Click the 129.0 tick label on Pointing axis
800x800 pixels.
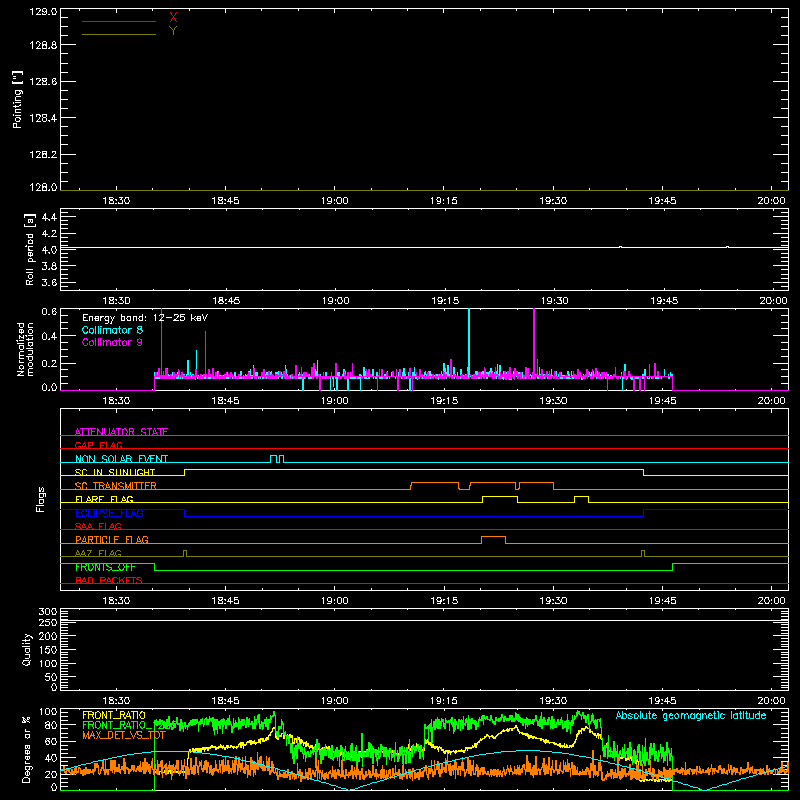point(43,11)
